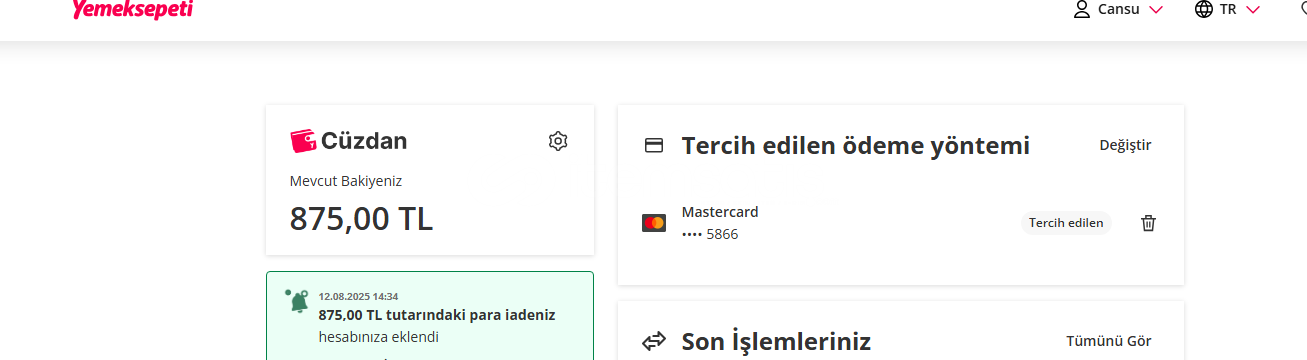This screenshot has height=360, width=1307.
Task: Open the Cansu account menu label
Action: click(1119, 9)
